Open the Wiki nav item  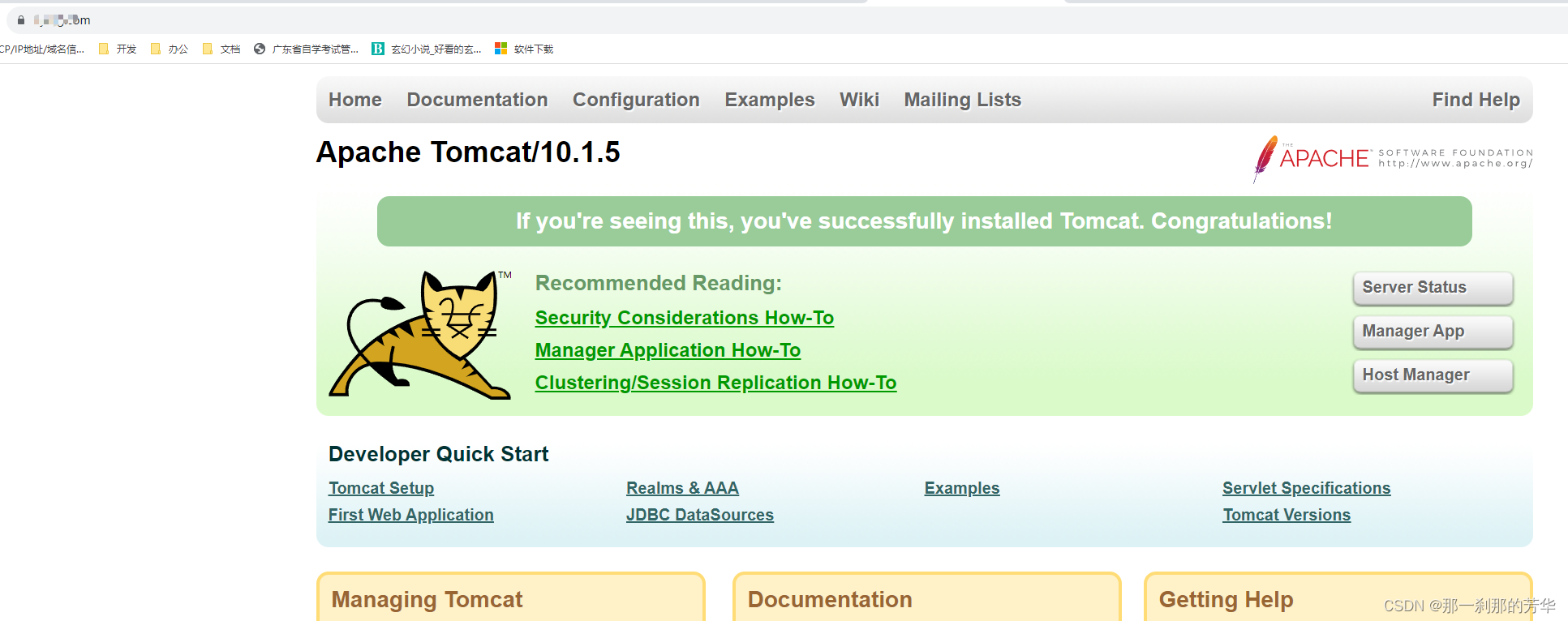click(859, 100)
